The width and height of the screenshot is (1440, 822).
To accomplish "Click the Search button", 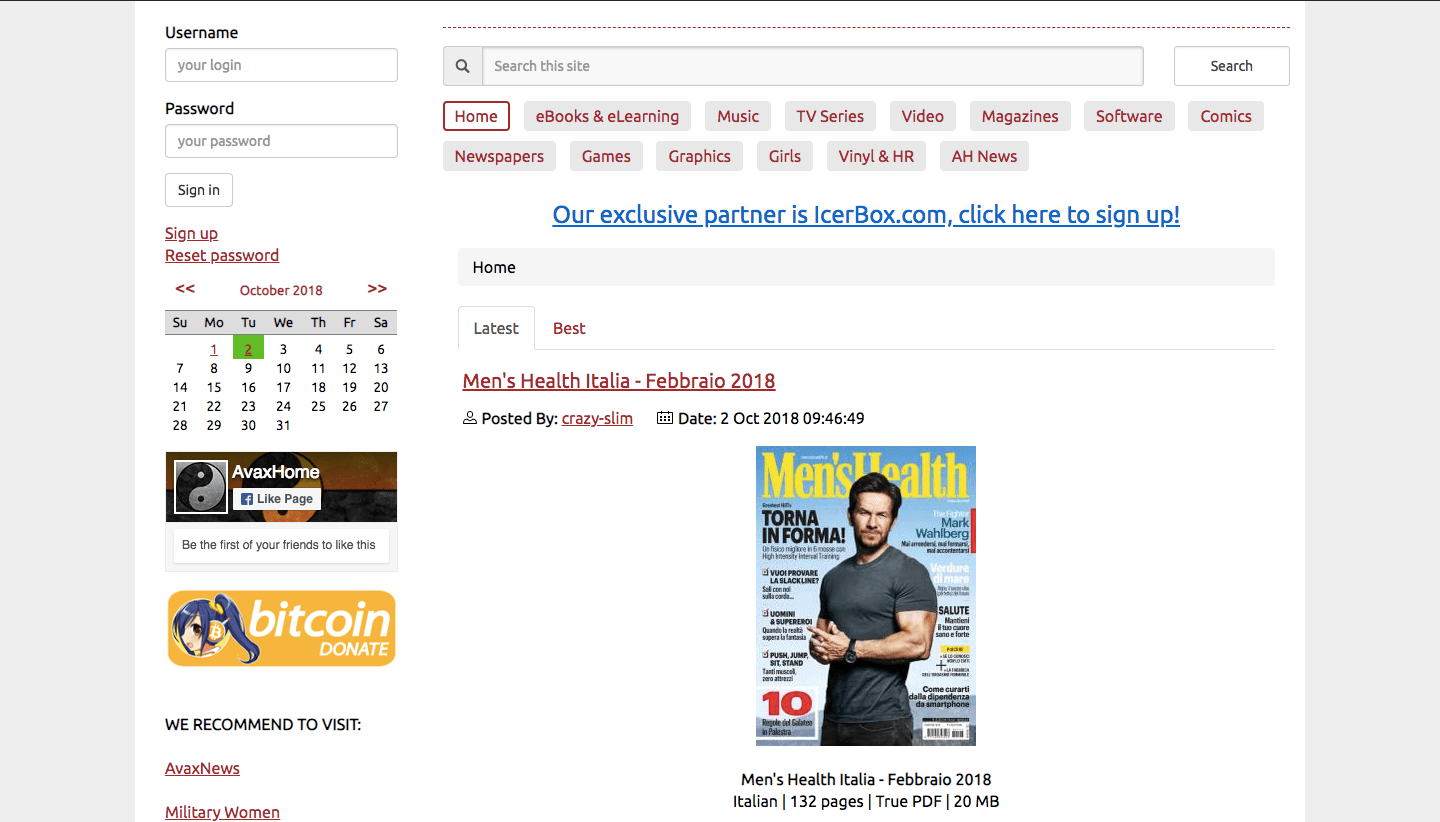I will (1231, 66).
